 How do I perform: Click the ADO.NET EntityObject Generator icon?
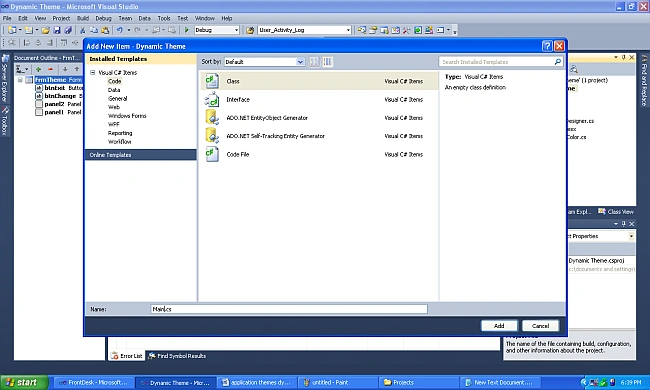tap(212, 118)
